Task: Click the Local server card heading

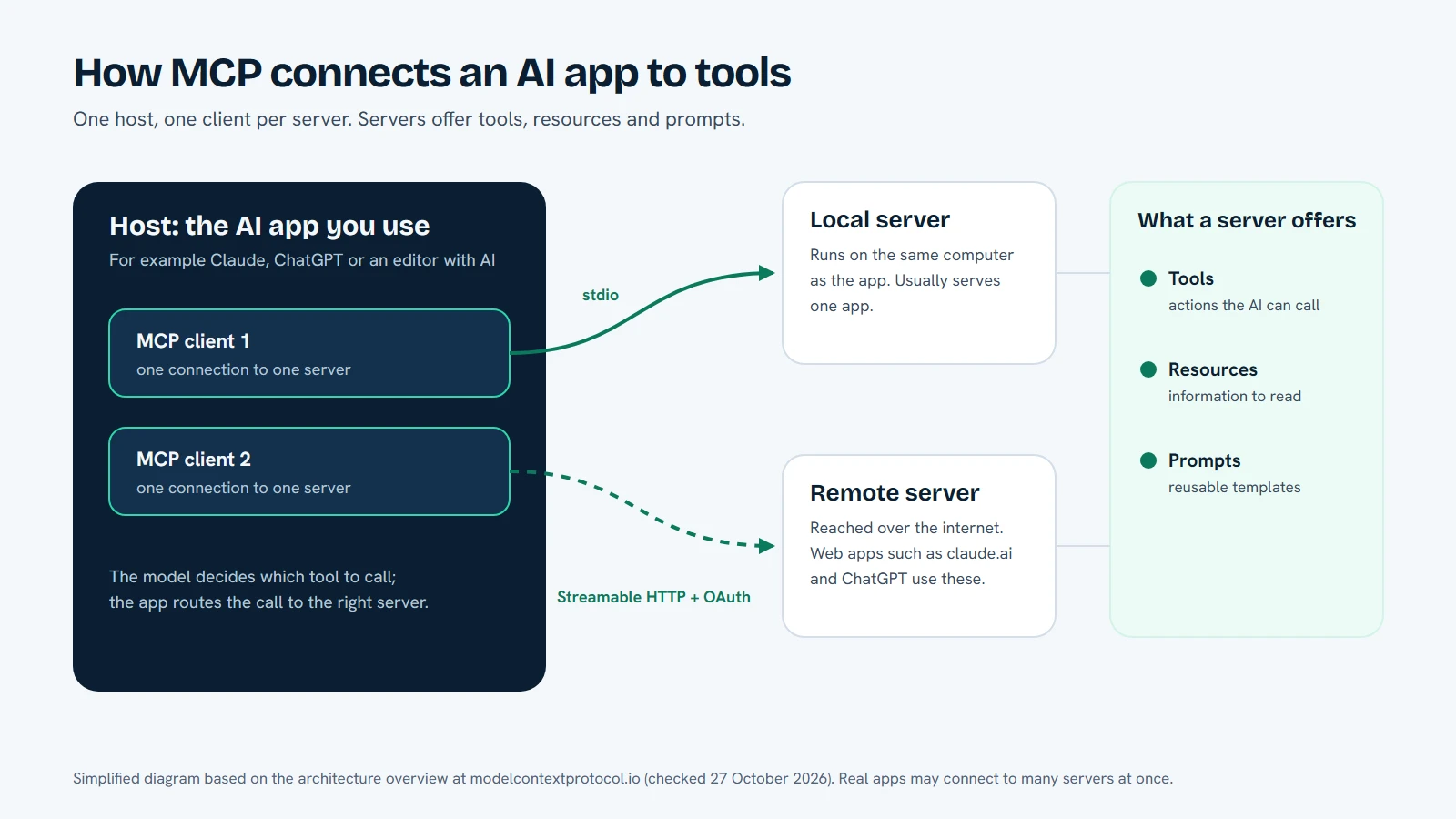Action: (880, 220)
